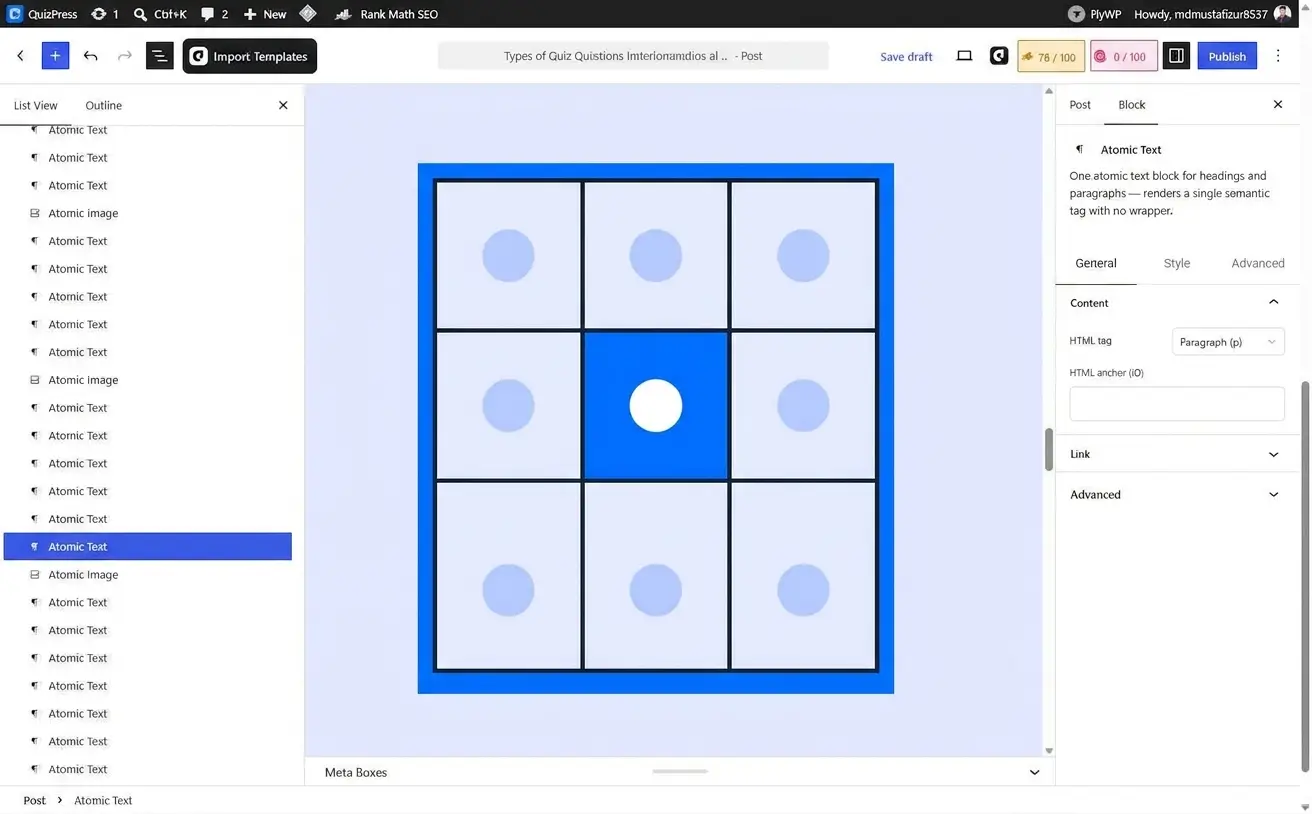Toggle the settings sidebar panel icon

coord(1176,56)
